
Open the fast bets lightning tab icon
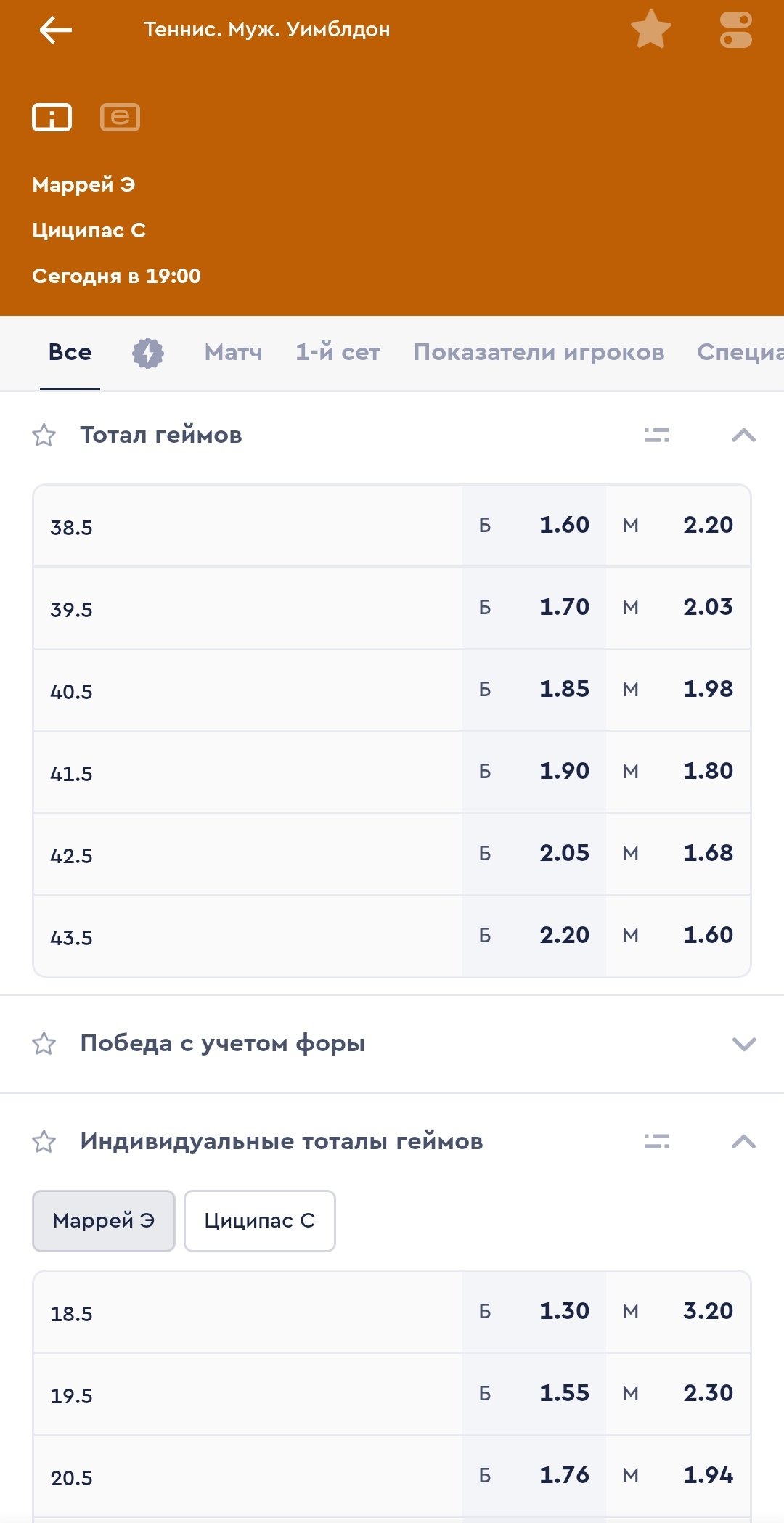[x=148, y=354]
